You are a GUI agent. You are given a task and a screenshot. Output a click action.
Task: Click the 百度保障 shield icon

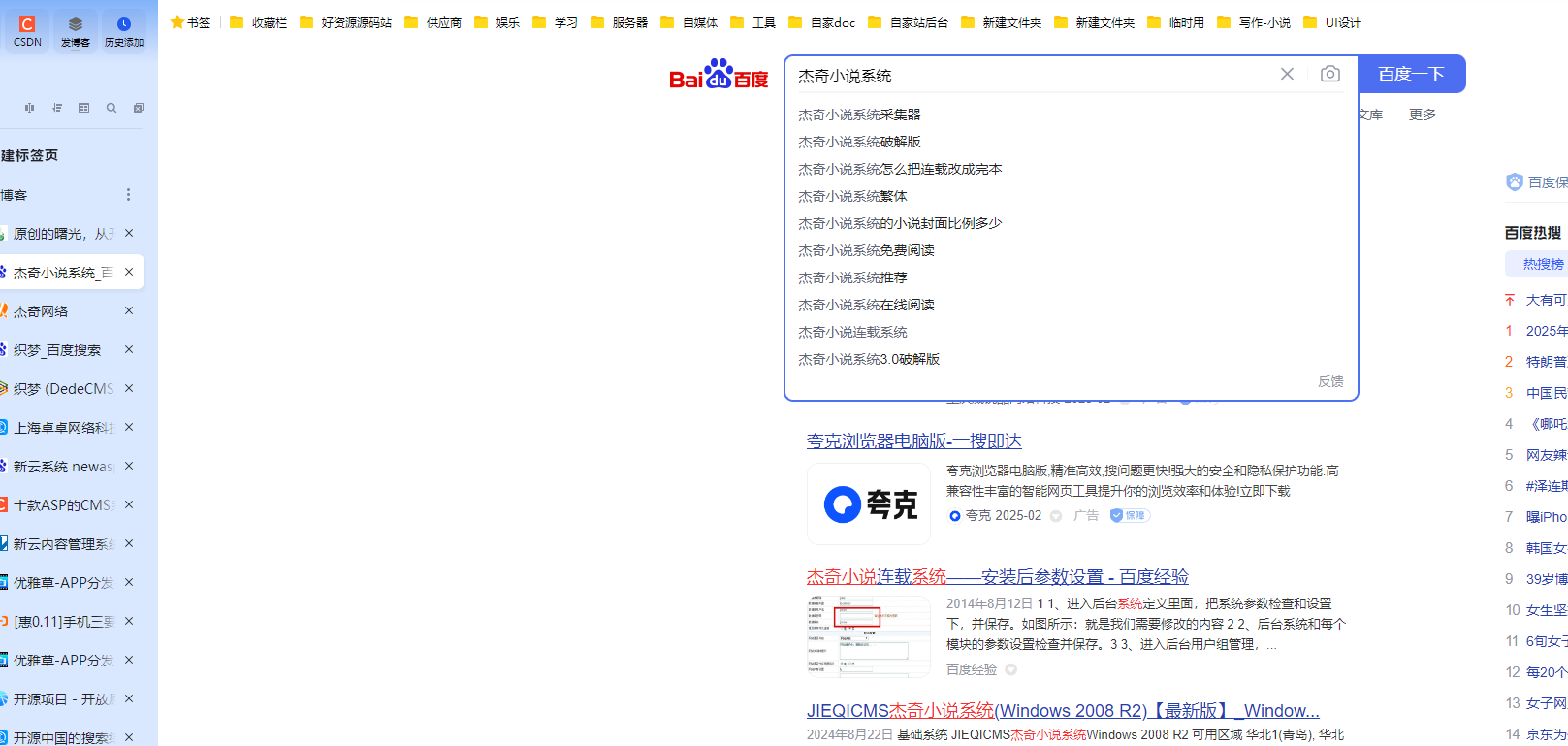pos(1515,181)
